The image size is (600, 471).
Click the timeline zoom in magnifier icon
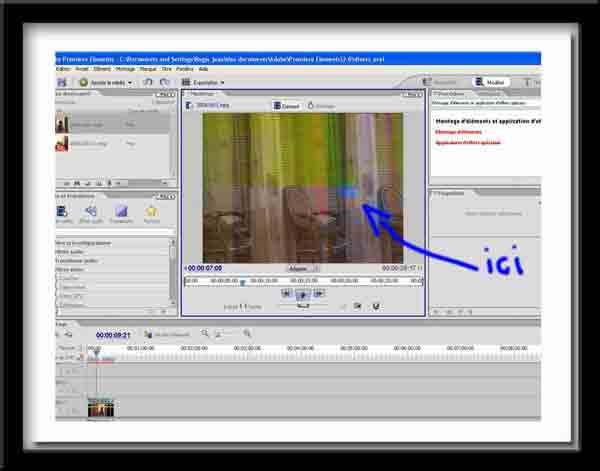point(247,334)
